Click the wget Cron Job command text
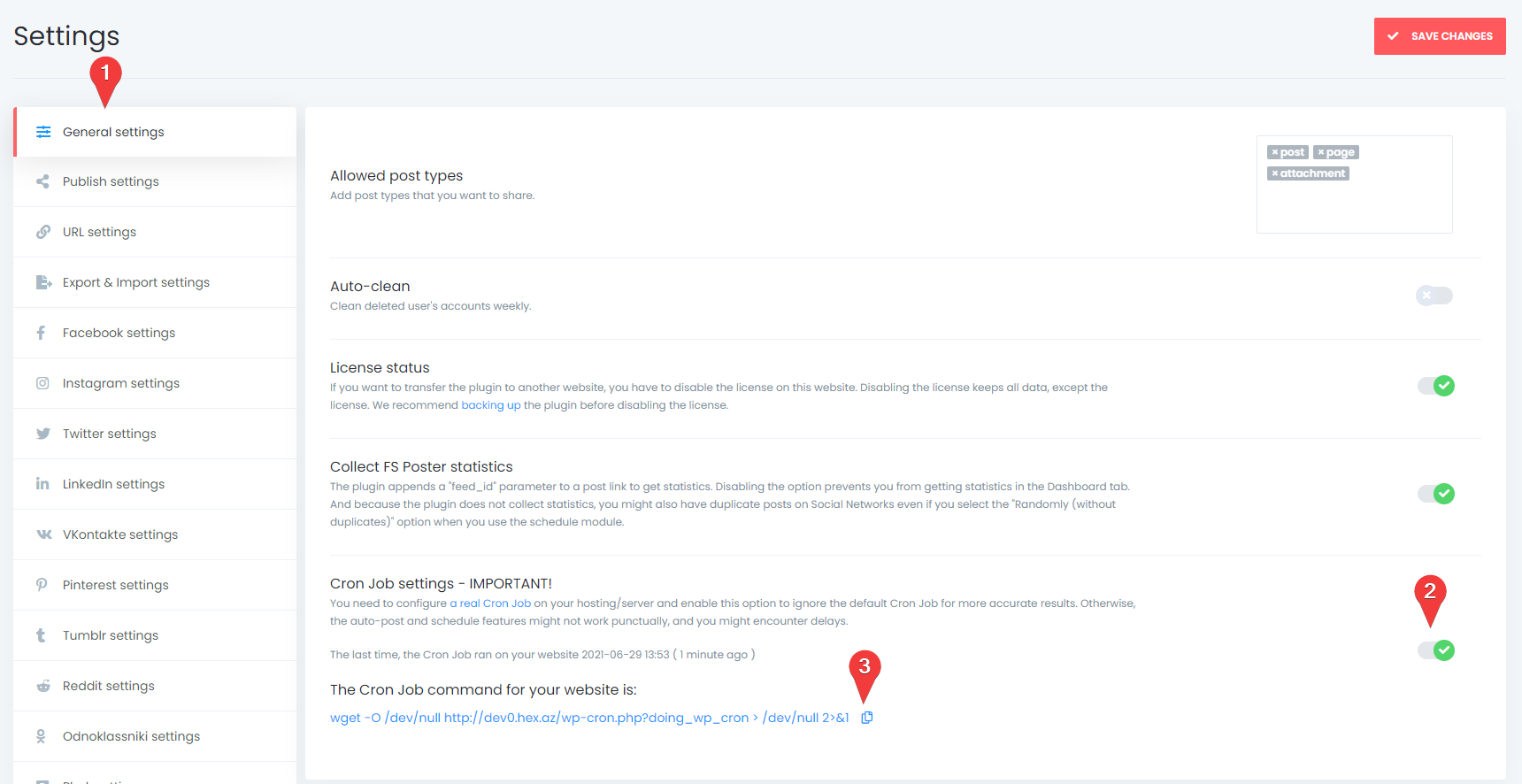Screen dimensions: 1522x784 [x=589, y=718]
